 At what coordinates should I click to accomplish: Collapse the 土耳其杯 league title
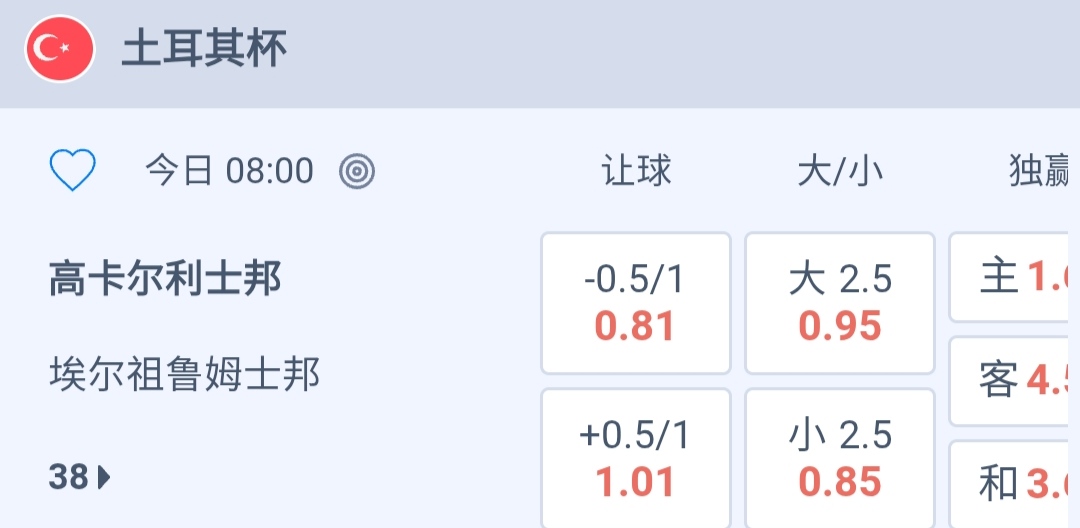(204, 49)
